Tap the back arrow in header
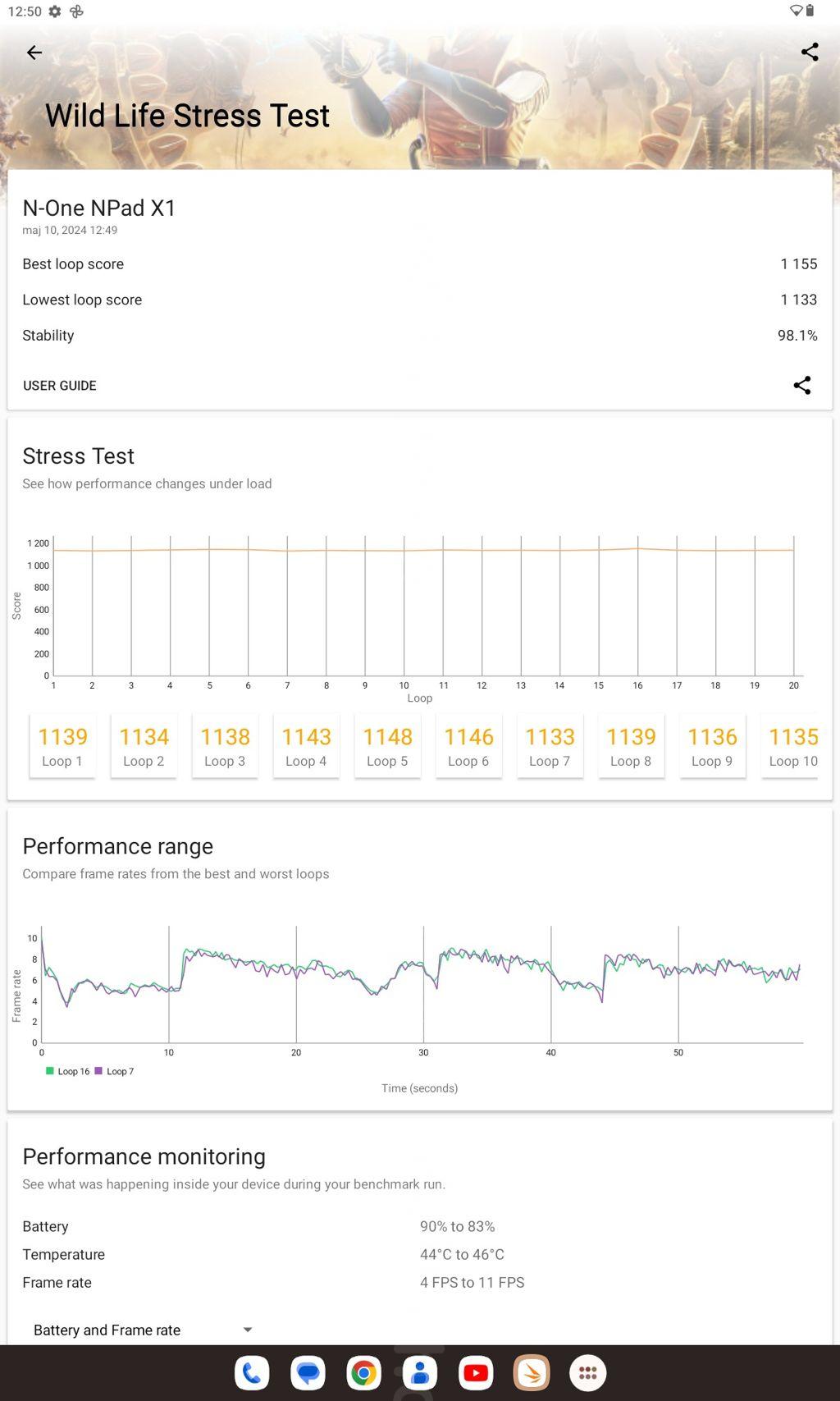The image size is (840, 1401). pos(34,53)
